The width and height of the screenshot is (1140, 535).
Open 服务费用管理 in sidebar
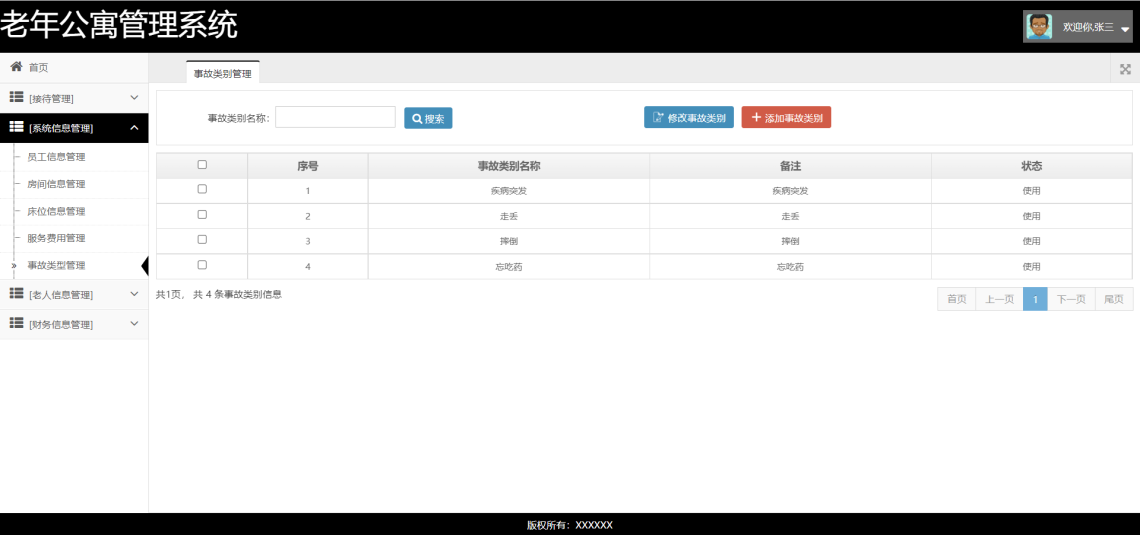tap(74, 238)
